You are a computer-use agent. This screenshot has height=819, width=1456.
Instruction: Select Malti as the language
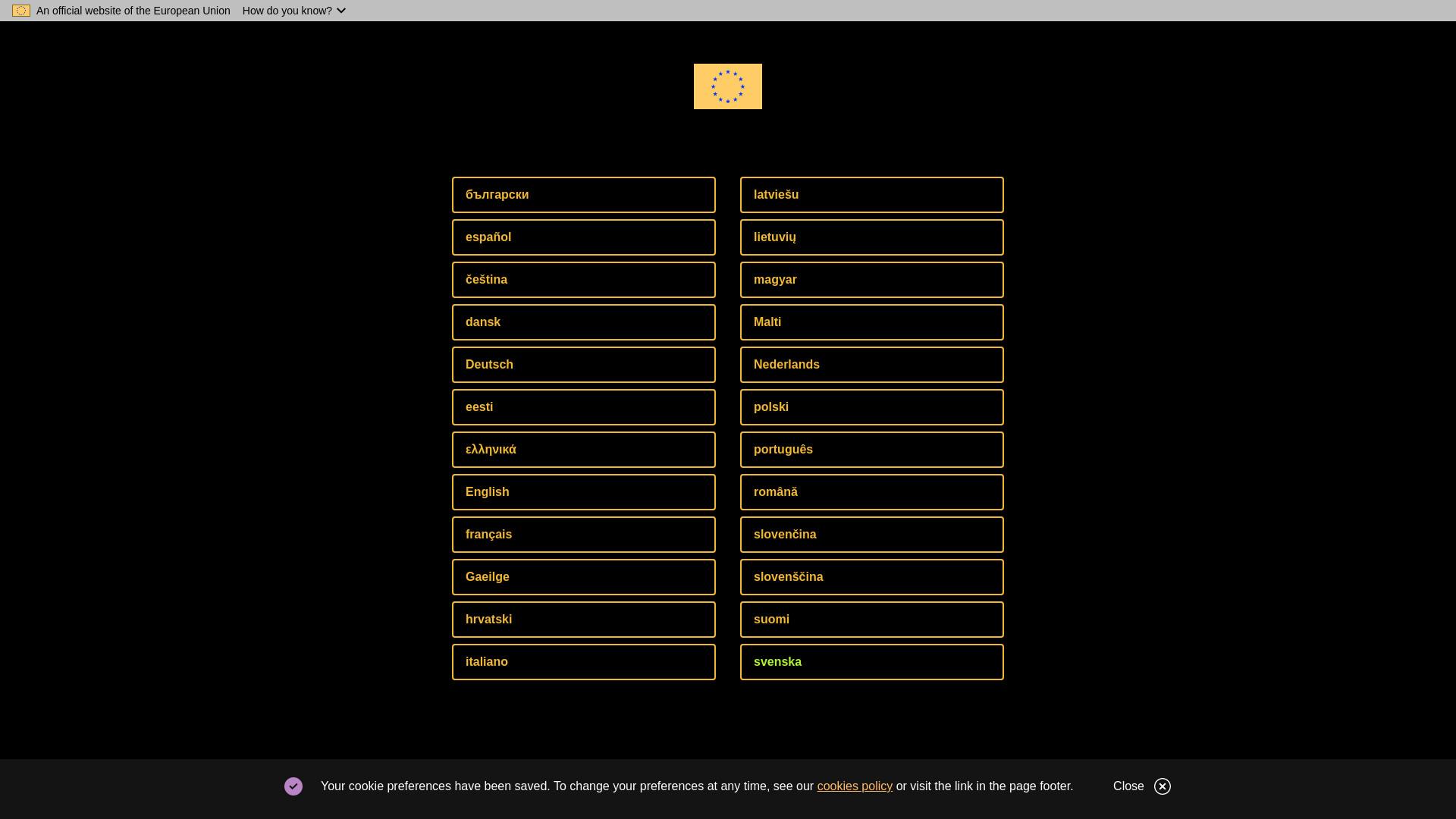872,322
